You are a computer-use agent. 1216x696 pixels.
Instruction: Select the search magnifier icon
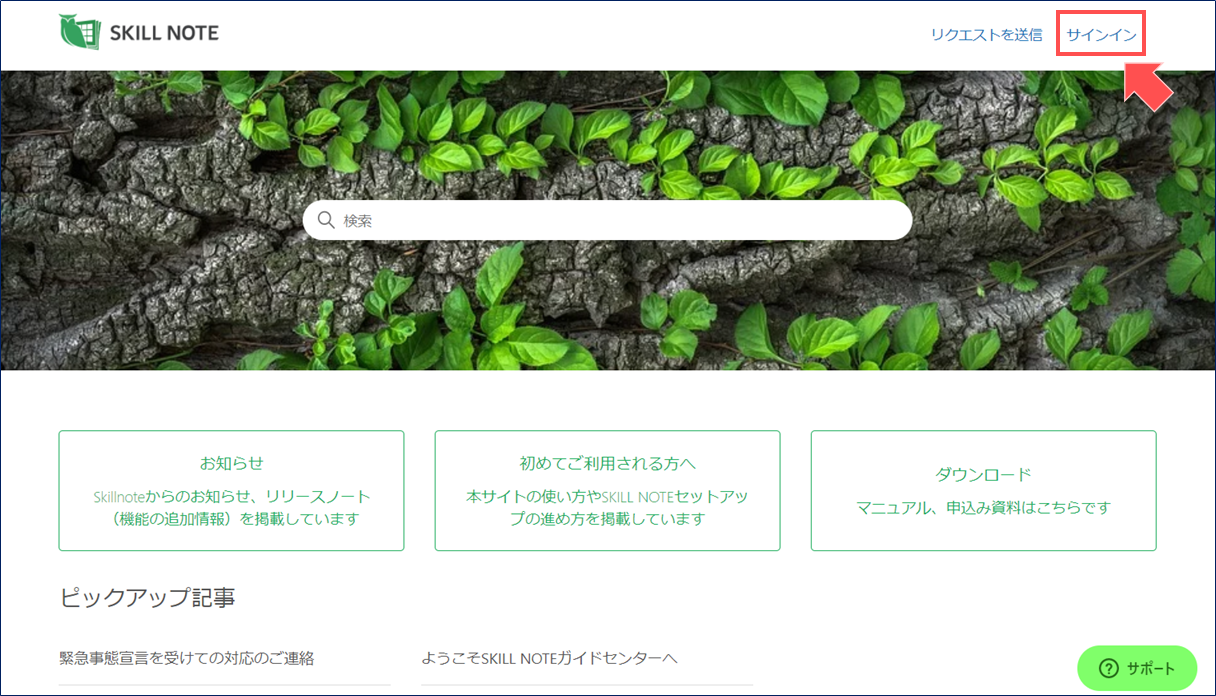point(325,219)
